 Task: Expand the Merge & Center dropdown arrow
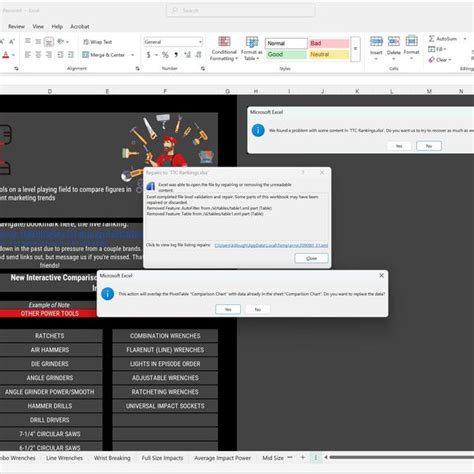(133, 55)
